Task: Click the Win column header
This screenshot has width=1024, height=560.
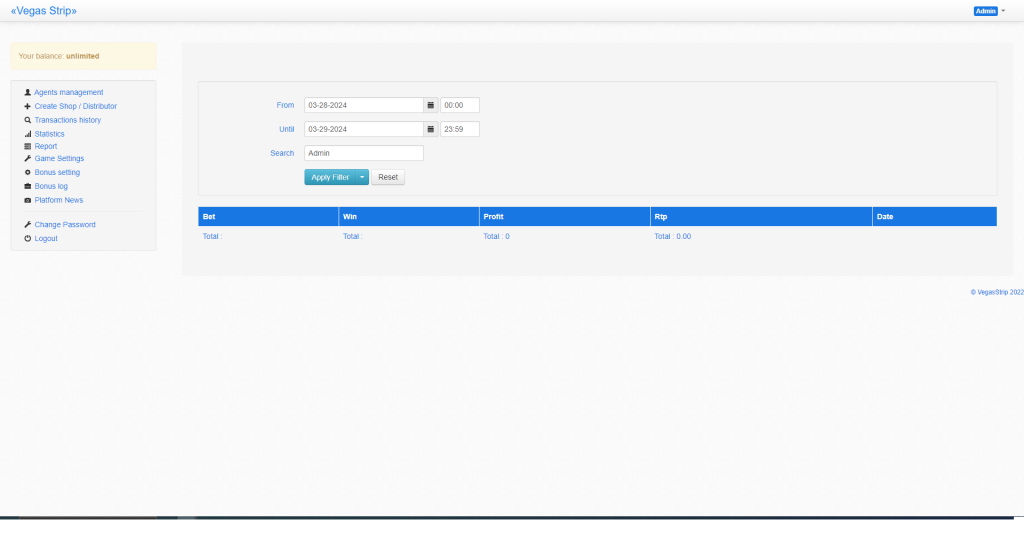Action: point(409,217)
